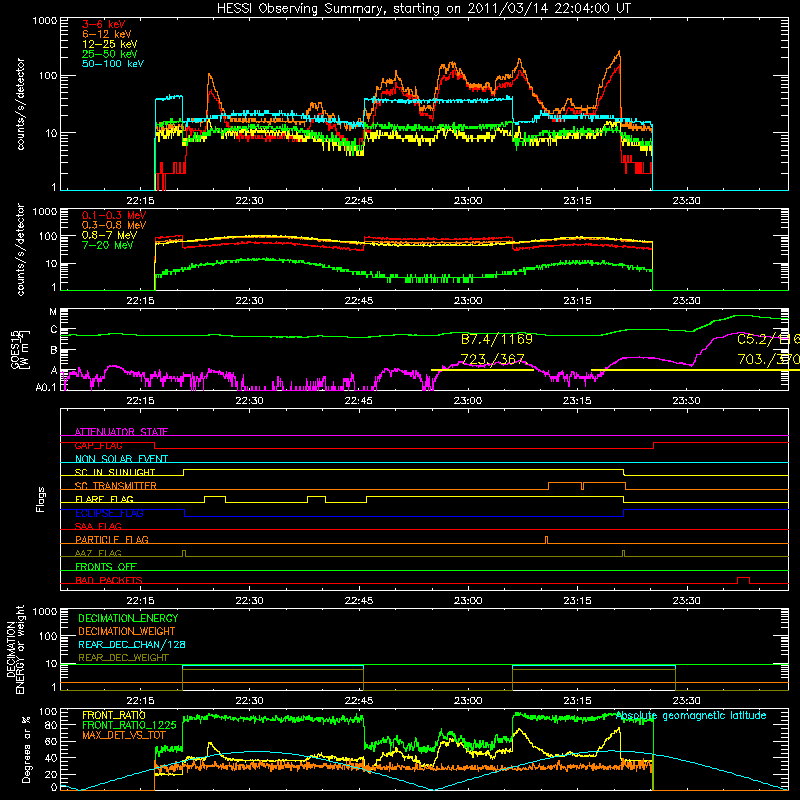
Task: Click the FLARE_FLAG label
Action: 104,499
